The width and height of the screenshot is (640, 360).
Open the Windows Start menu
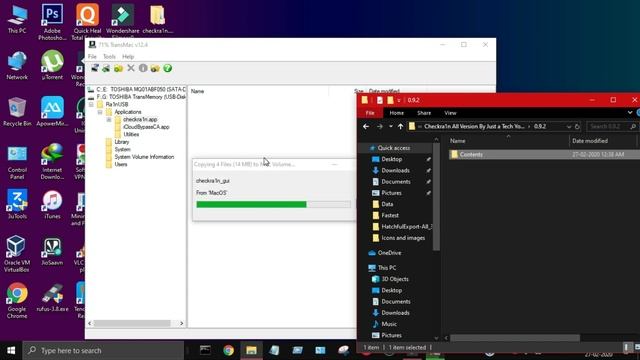point(11,350)
